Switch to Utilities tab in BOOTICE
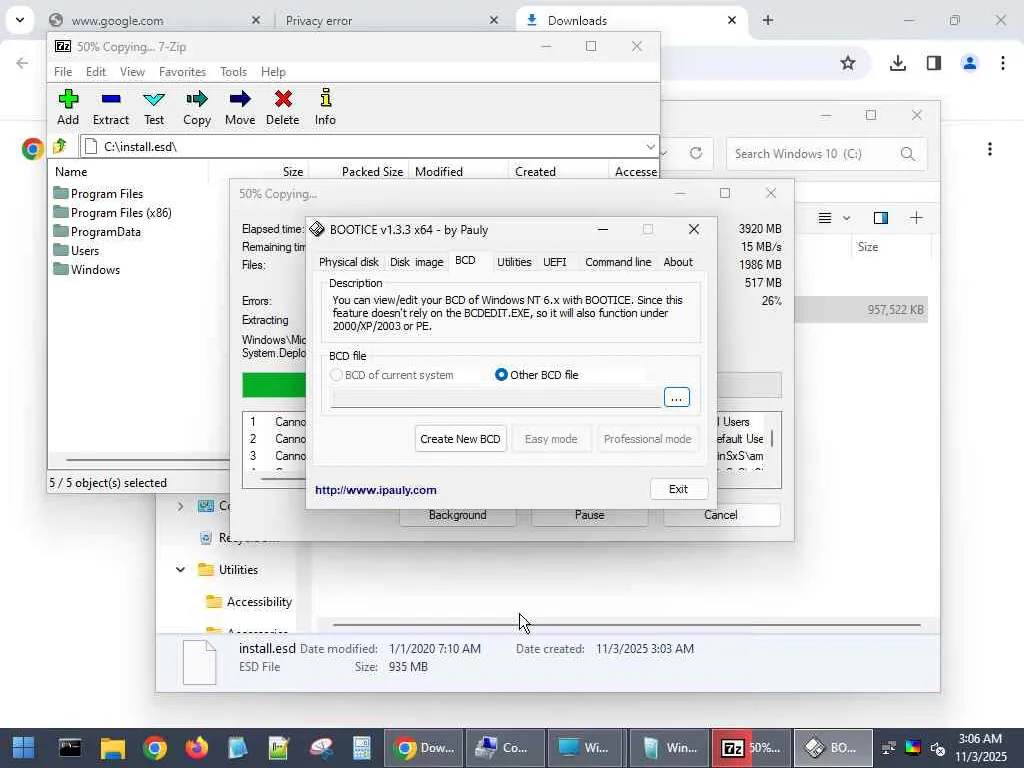The width and height of the screenshot is (1024, 768). pos(514,262)
